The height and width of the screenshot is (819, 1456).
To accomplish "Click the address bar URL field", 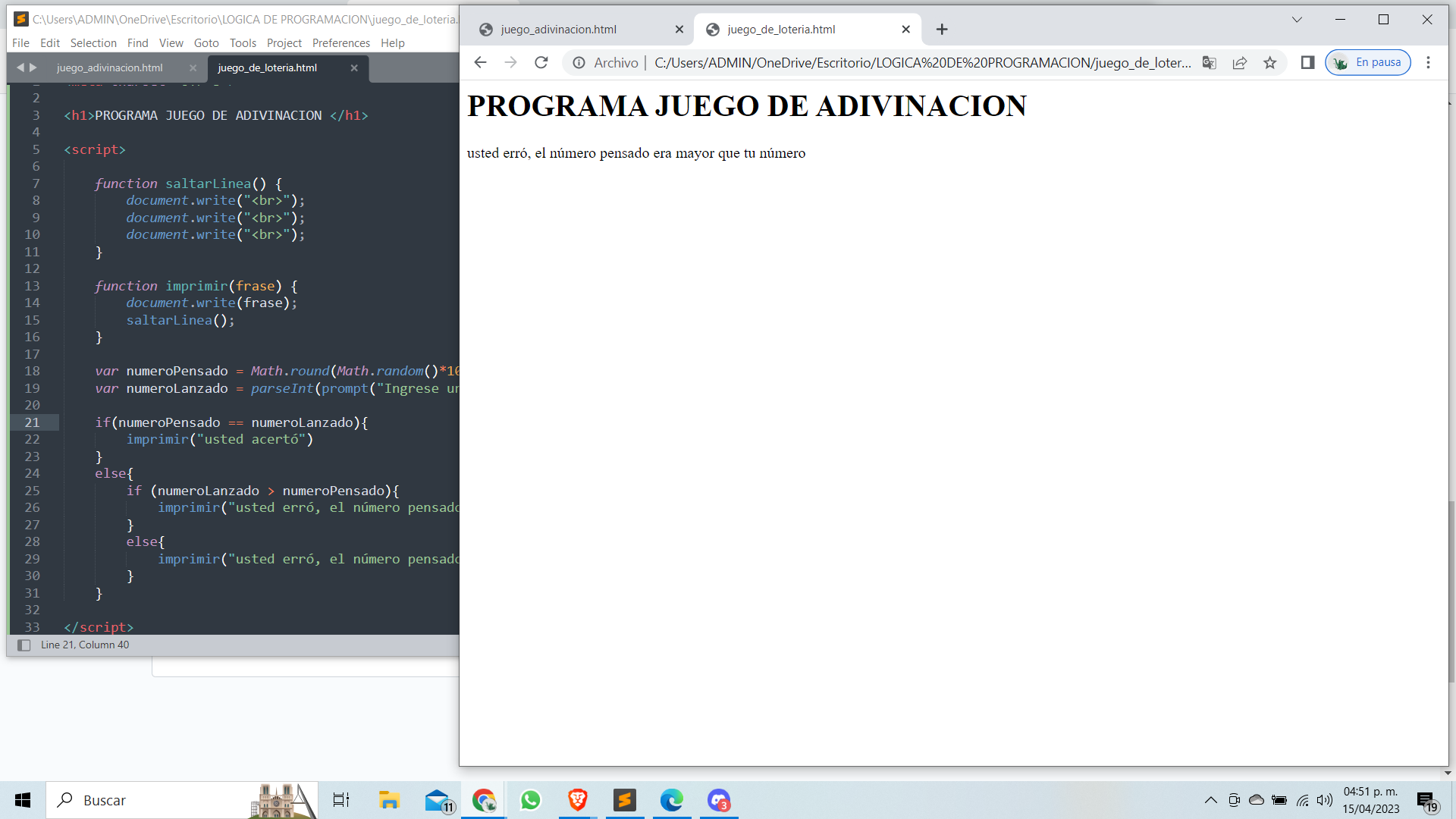I will point(922,63).
